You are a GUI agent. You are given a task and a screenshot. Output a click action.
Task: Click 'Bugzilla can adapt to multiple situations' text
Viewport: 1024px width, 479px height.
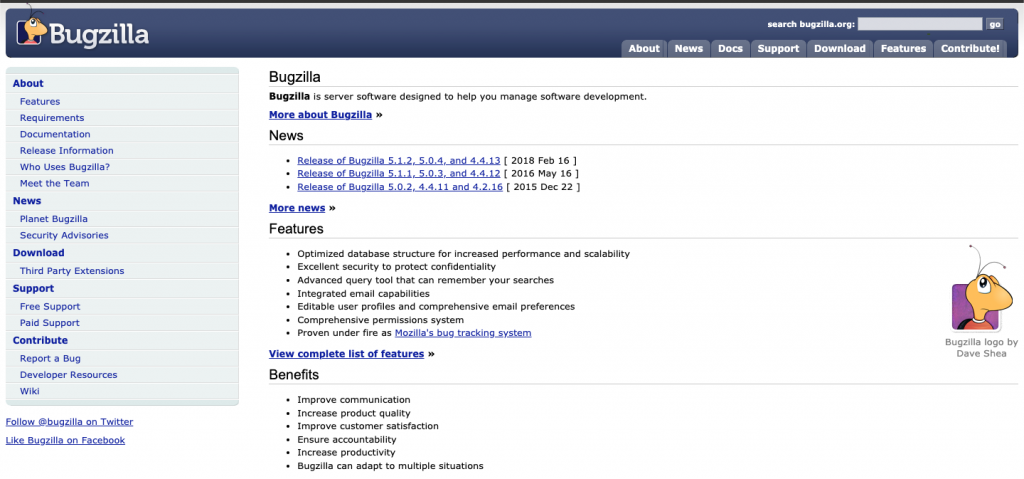(391, 466)
